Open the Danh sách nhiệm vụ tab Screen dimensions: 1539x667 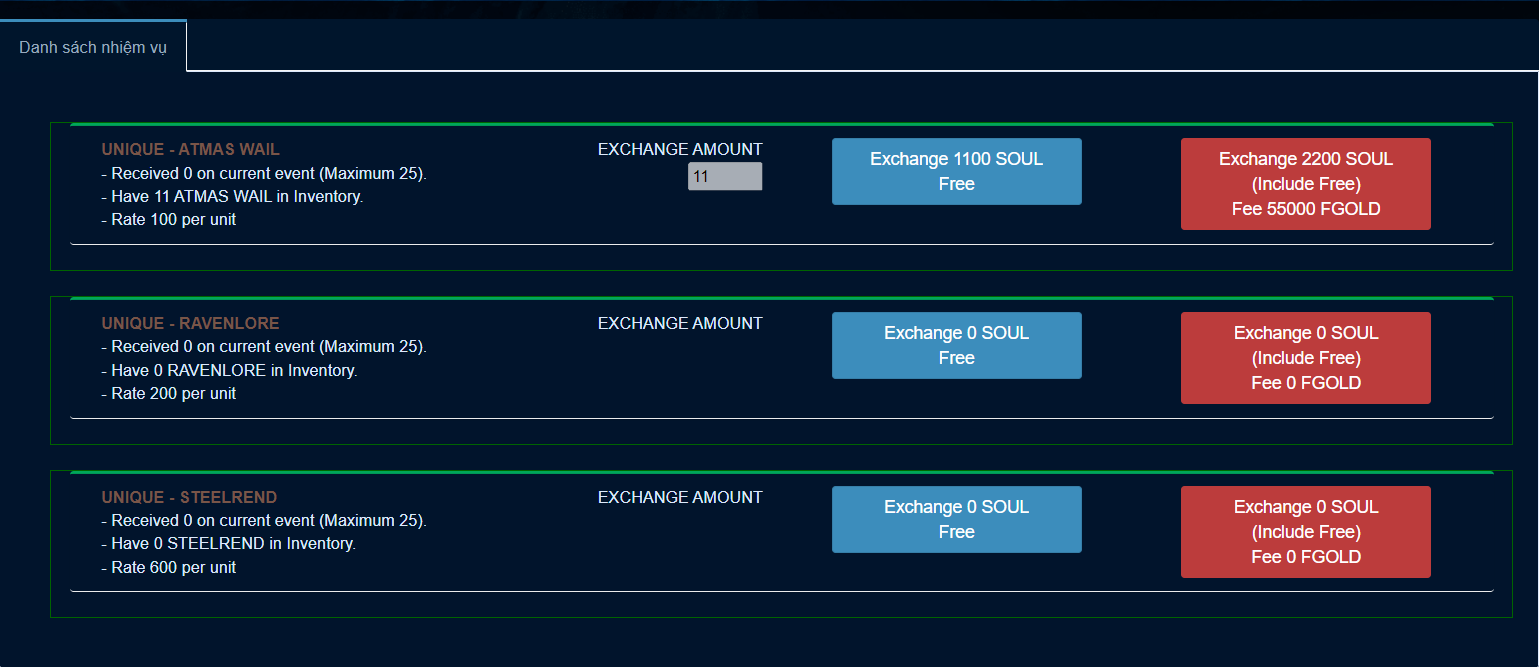(x=93, y=47)
